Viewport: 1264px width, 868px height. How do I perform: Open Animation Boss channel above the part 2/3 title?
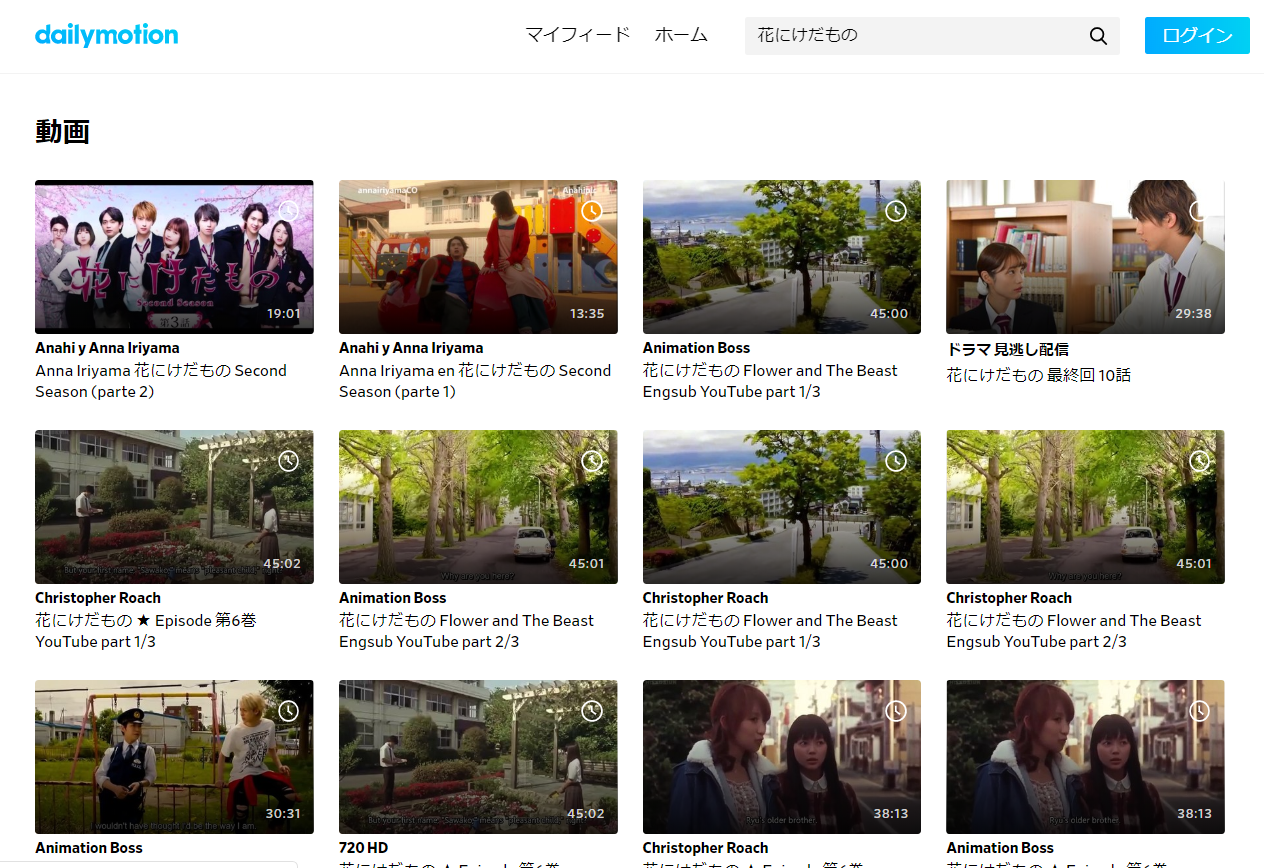pos(392,598)
